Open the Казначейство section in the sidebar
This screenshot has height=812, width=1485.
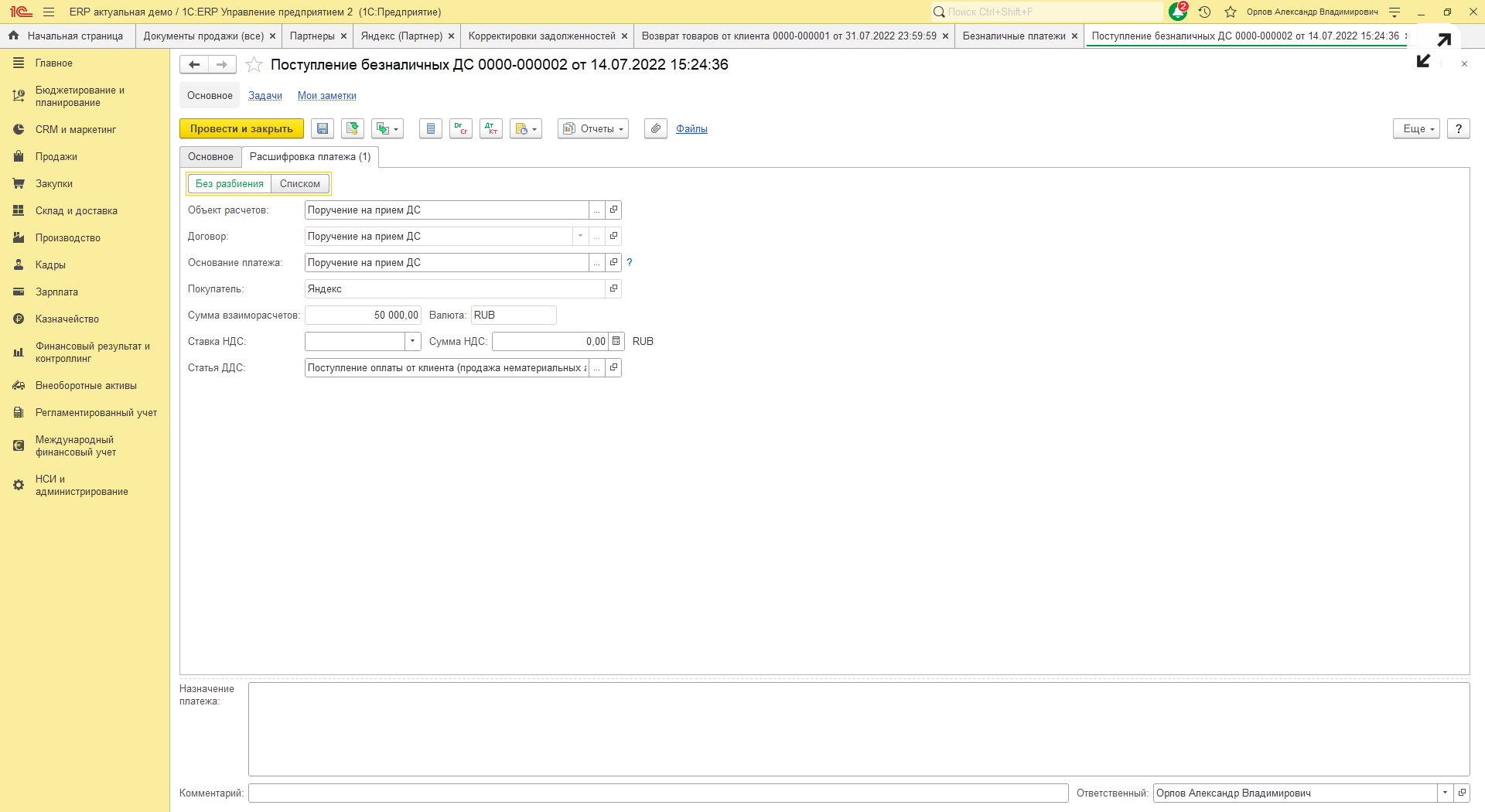tap(67, 319)
